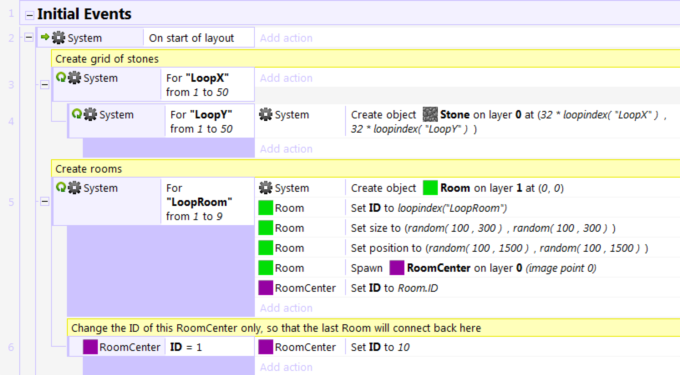680x375 pixels.
Task: Select the System gear icon beside LoopX
Action: click(x=75, y=78)
